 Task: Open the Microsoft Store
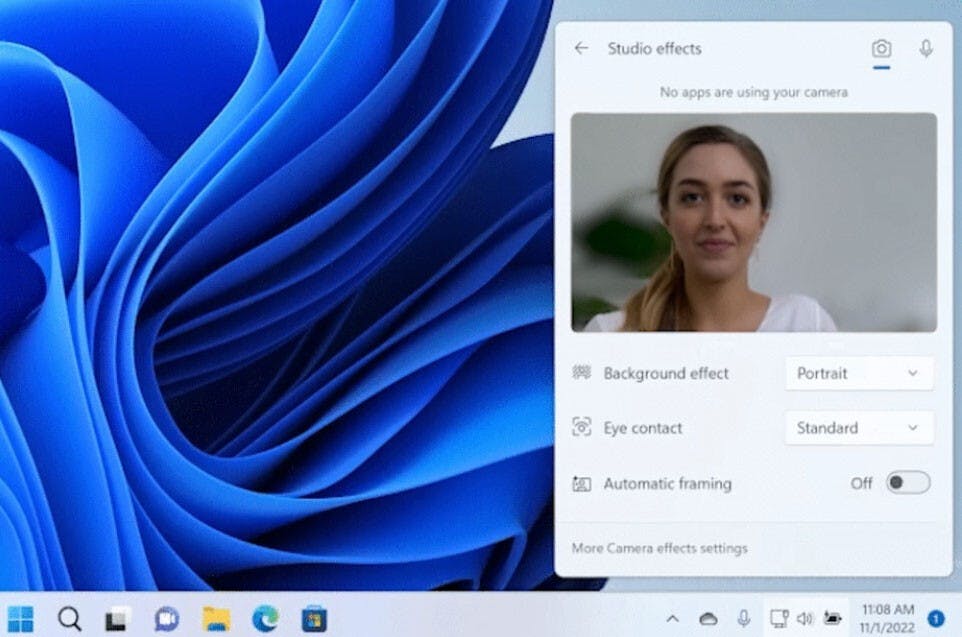[314, 618]
